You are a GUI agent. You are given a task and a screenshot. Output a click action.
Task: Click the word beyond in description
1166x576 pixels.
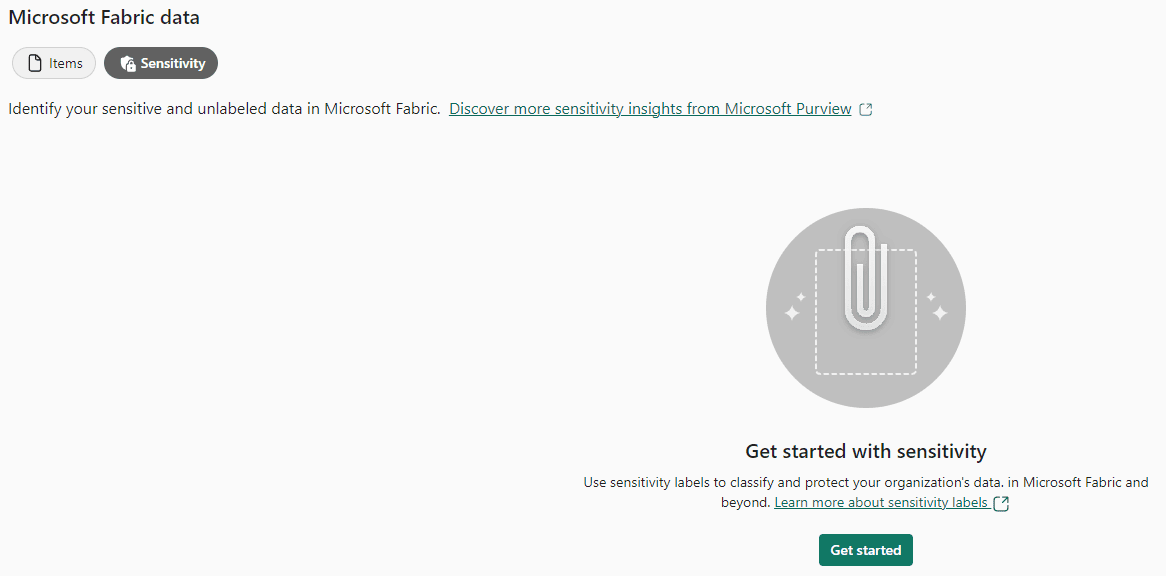[745, 503]
